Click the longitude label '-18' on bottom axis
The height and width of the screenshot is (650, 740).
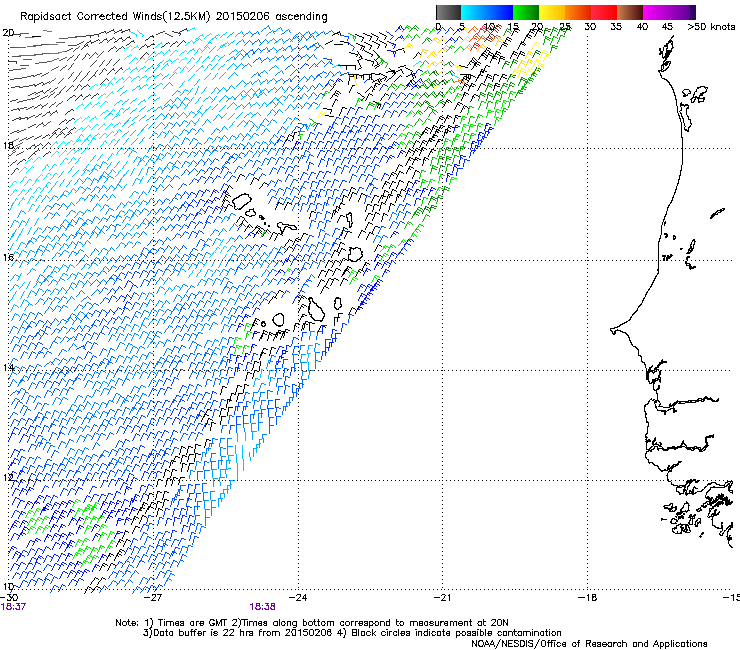pyautogui.click(x=588, y=598)
